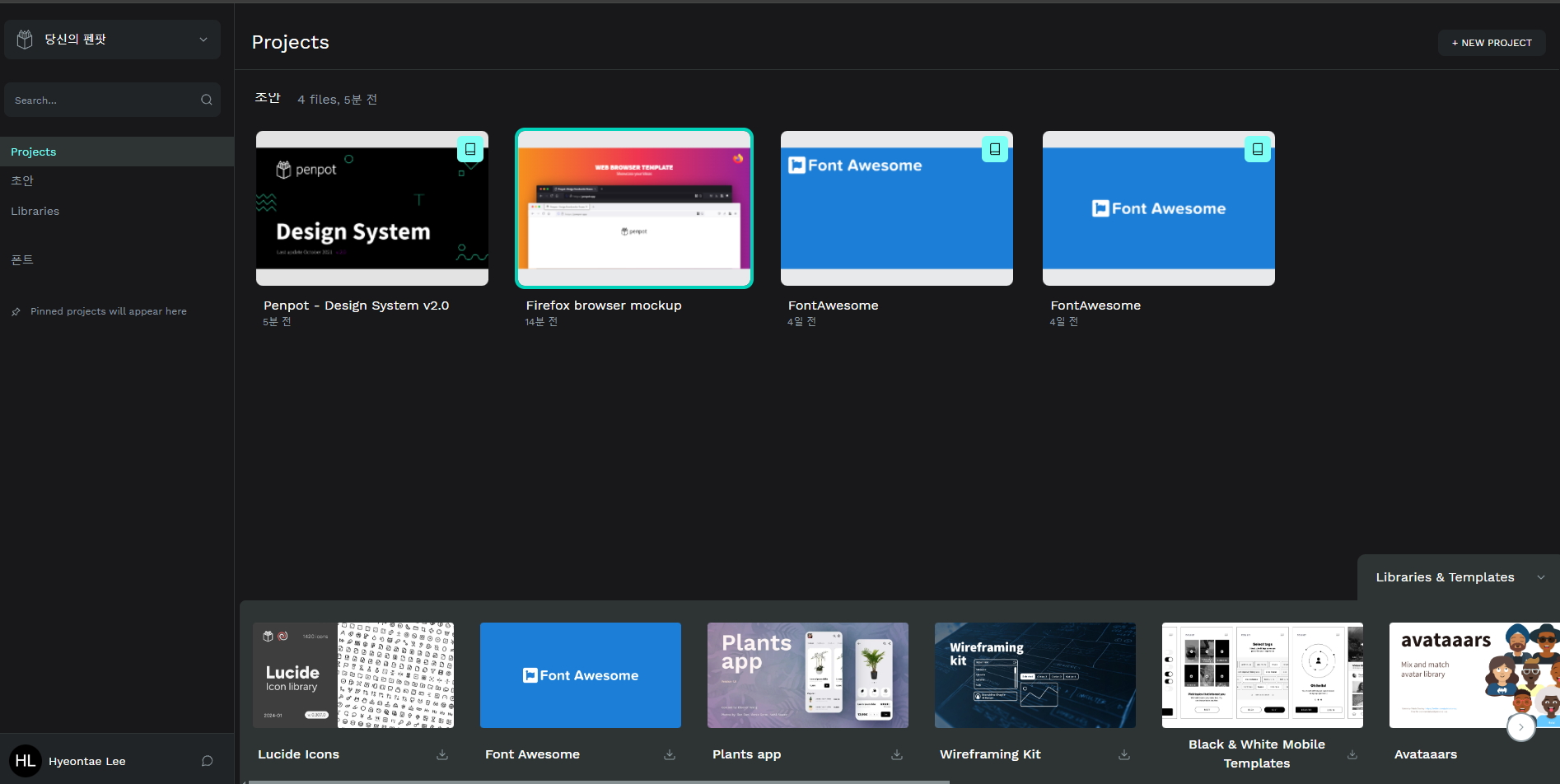
Task: Click library badge on centered-logo FontAwesome card
Action: pos(1258,149)
